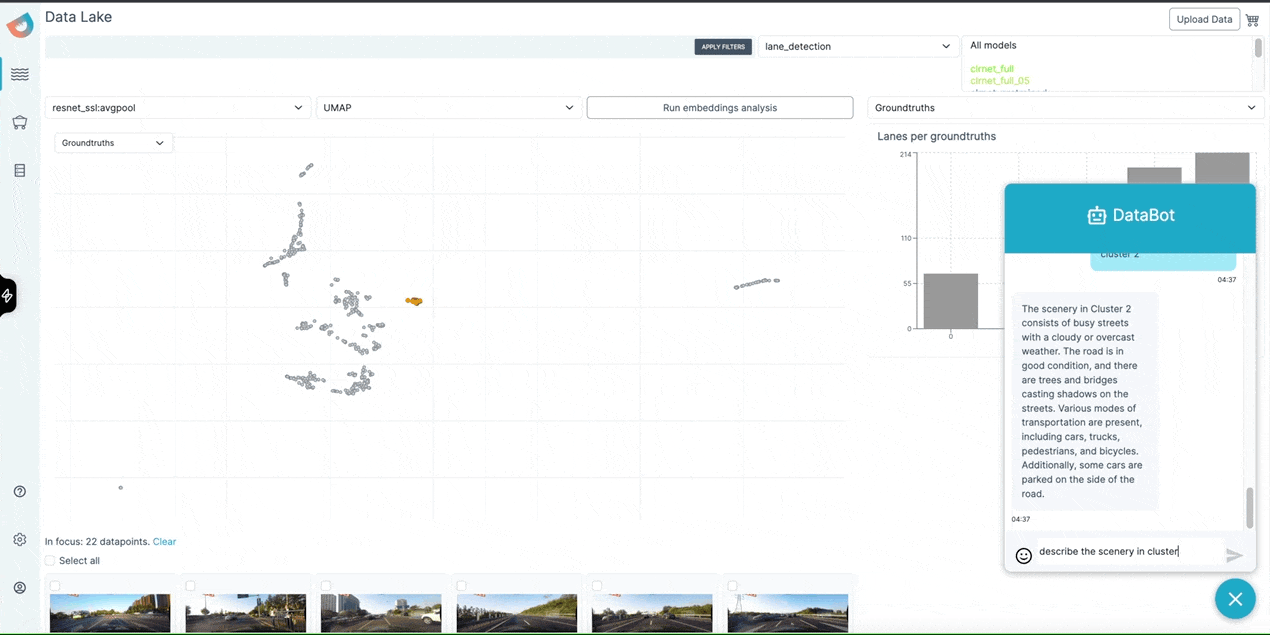Open the data lake waves sidebar icon
Viewport: 1270px width, 635px height.
(20, 74)
